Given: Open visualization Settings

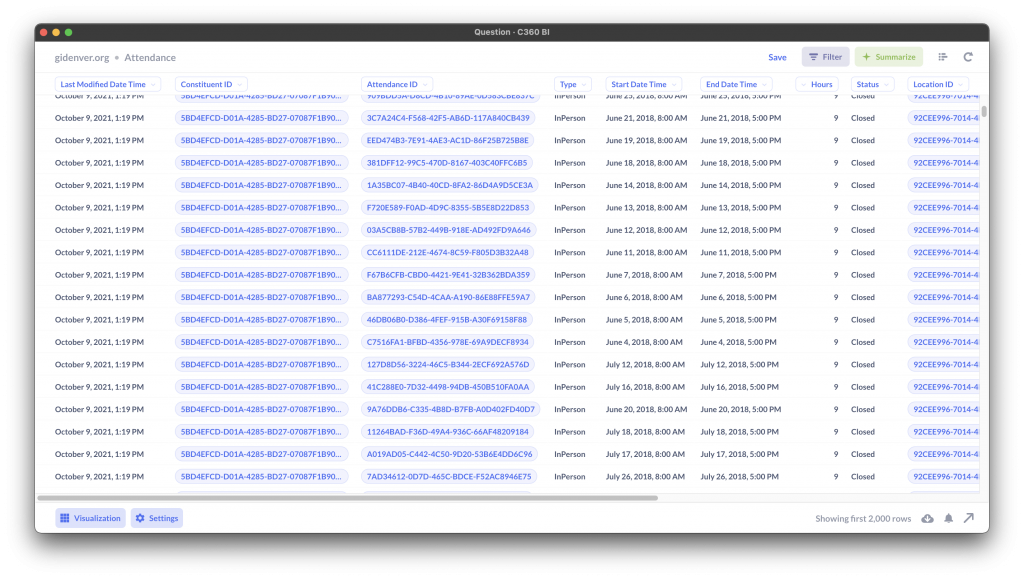Looking at the screenshot, I should pos(157,518).
